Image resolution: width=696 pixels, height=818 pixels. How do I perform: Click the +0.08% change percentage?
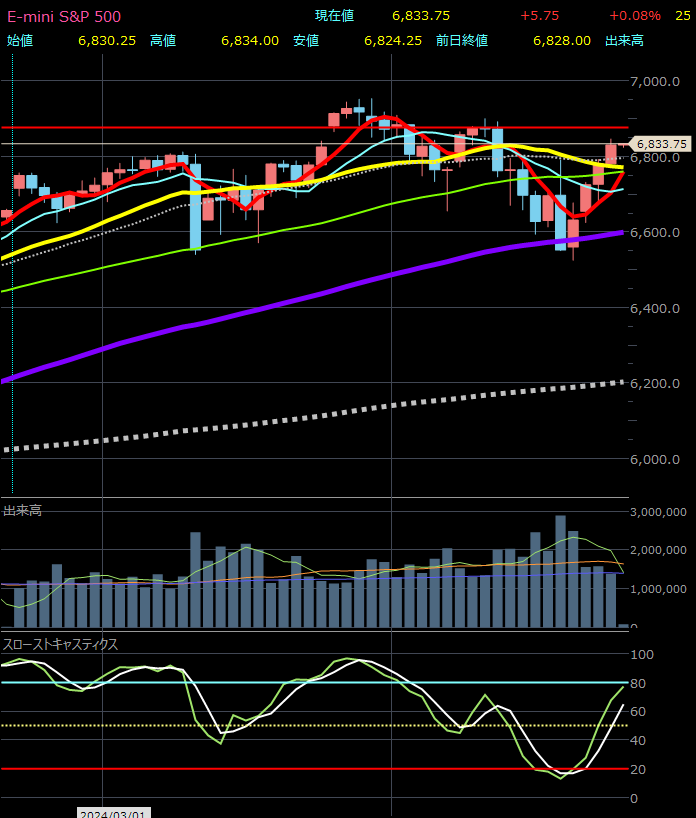[x=635, y=16]
